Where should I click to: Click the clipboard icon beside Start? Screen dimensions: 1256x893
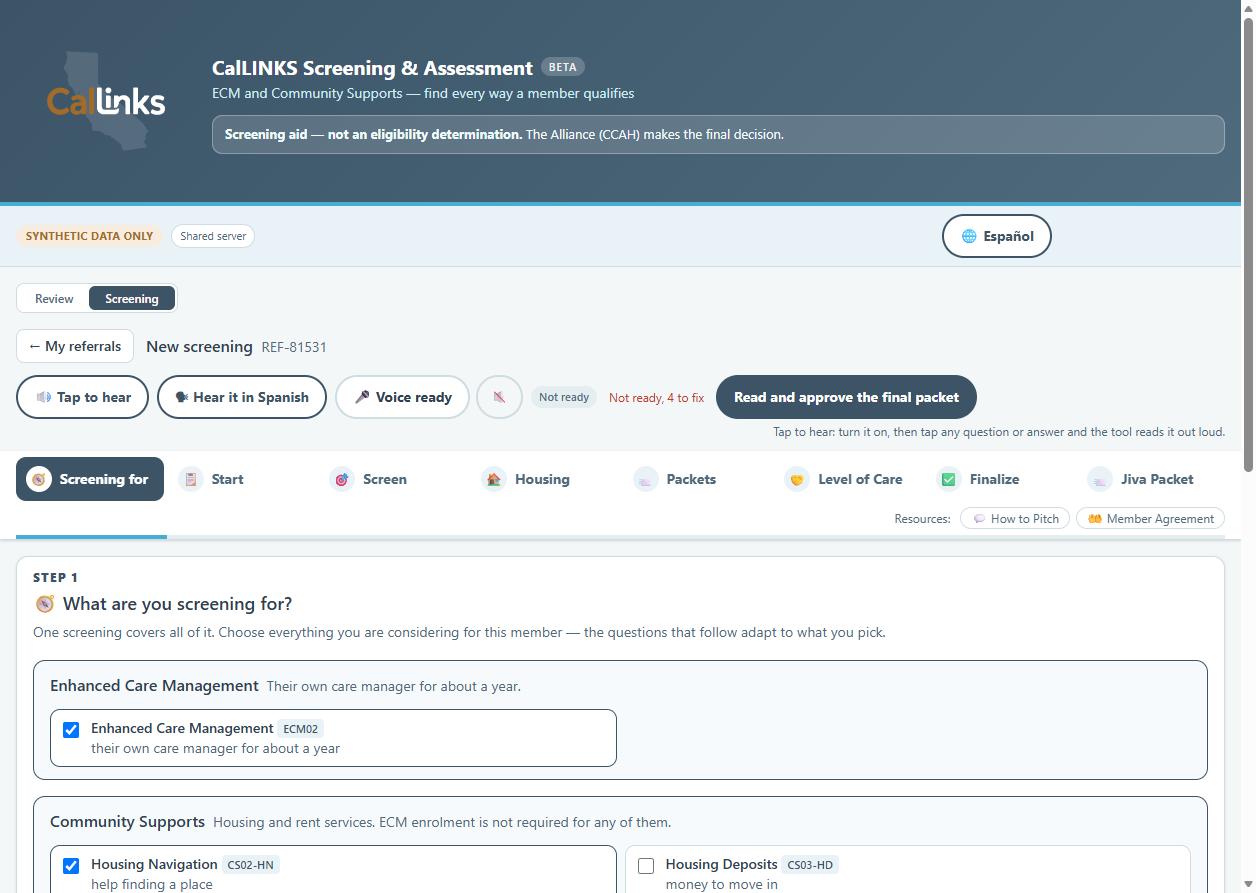coord(191,479)
